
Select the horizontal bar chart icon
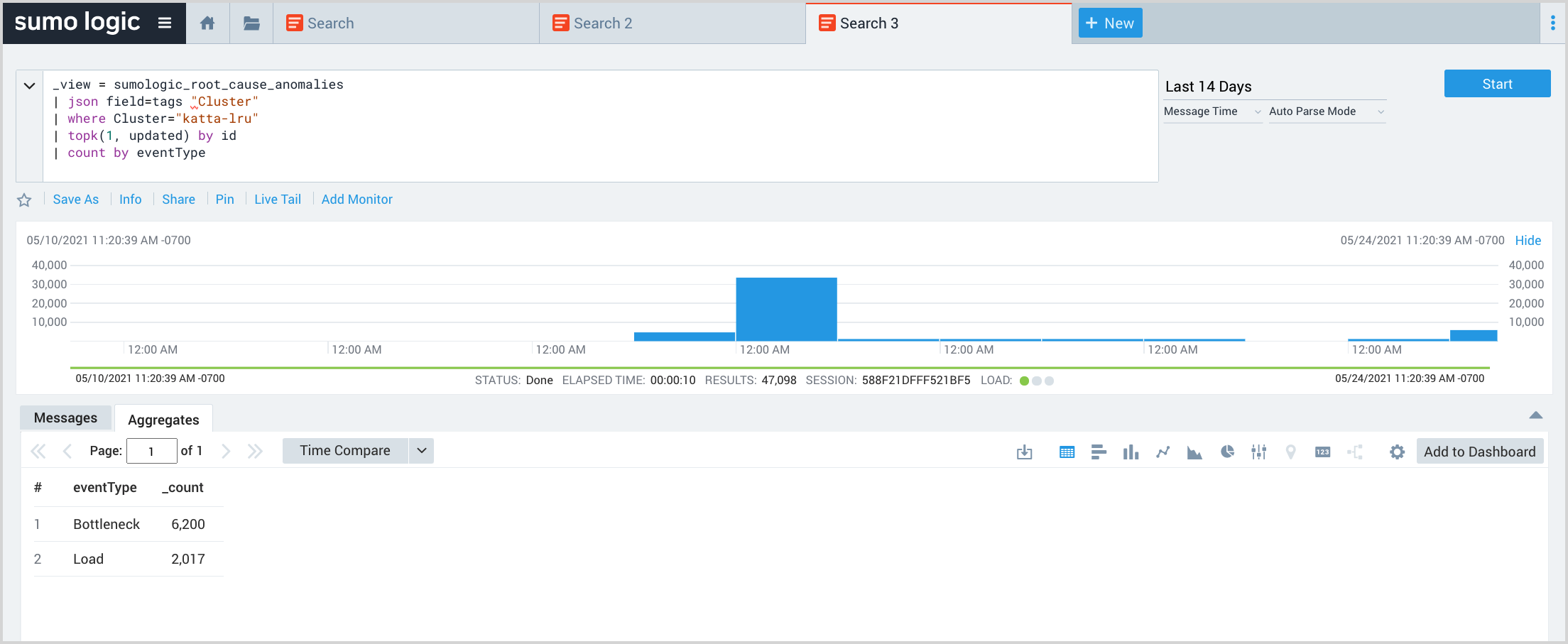pos(1099,452)
